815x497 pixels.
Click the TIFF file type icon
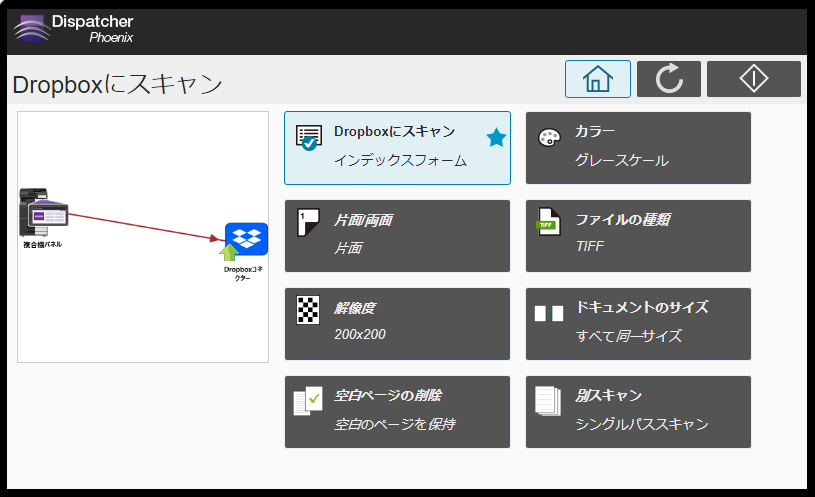(548, 222)
